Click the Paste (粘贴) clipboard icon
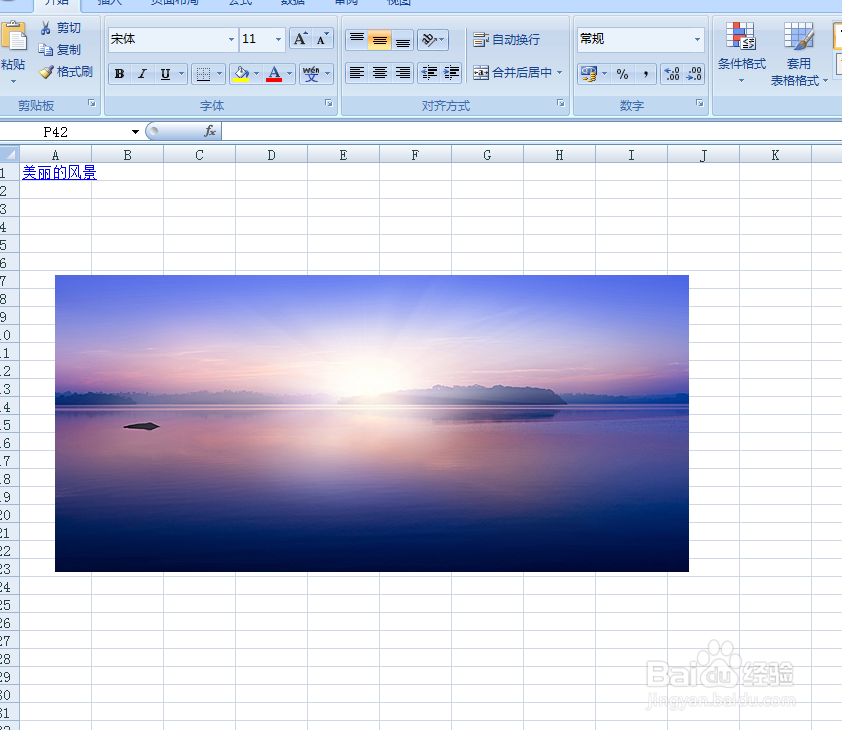 point(14,38)
